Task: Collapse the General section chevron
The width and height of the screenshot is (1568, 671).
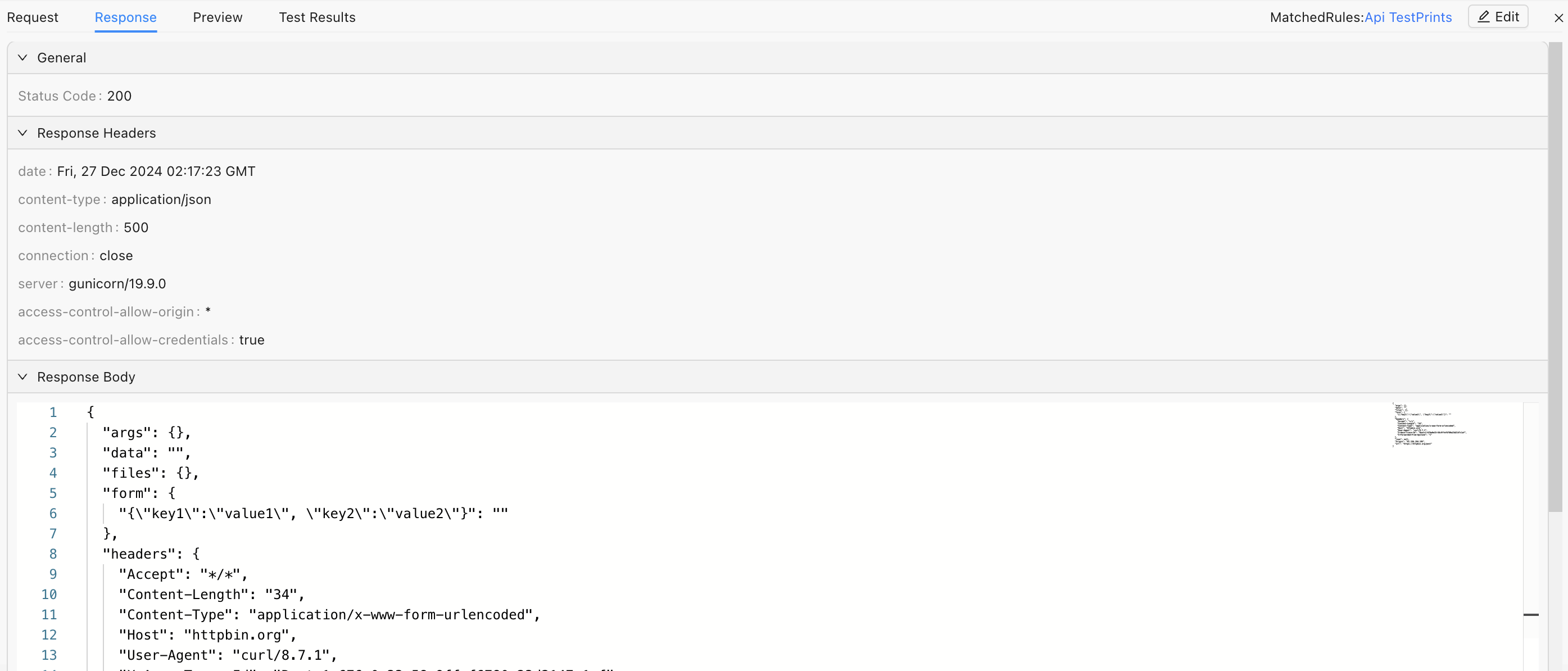Action: point(22,58)
